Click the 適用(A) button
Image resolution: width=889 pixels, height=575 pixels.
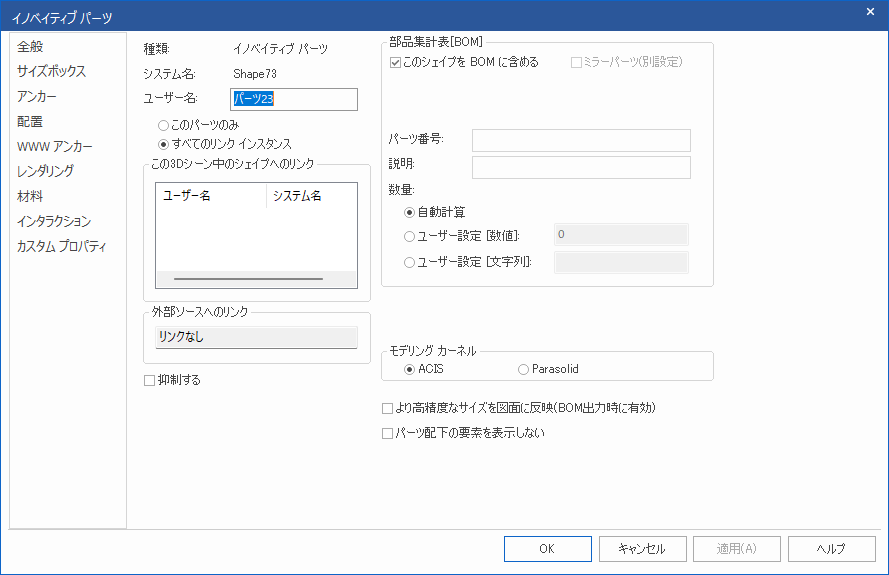(x=737, y=549)
